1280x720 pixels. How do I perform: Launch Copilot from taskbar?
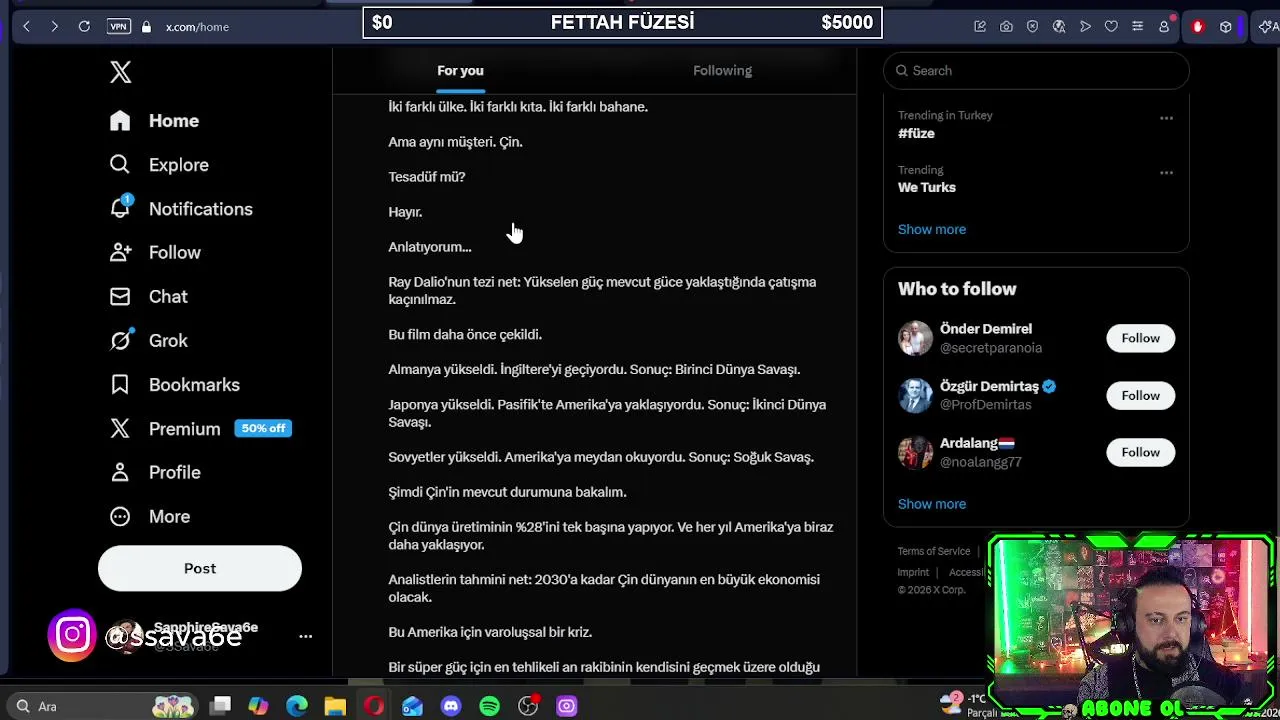pyautogui.click(x=258, y=706)
